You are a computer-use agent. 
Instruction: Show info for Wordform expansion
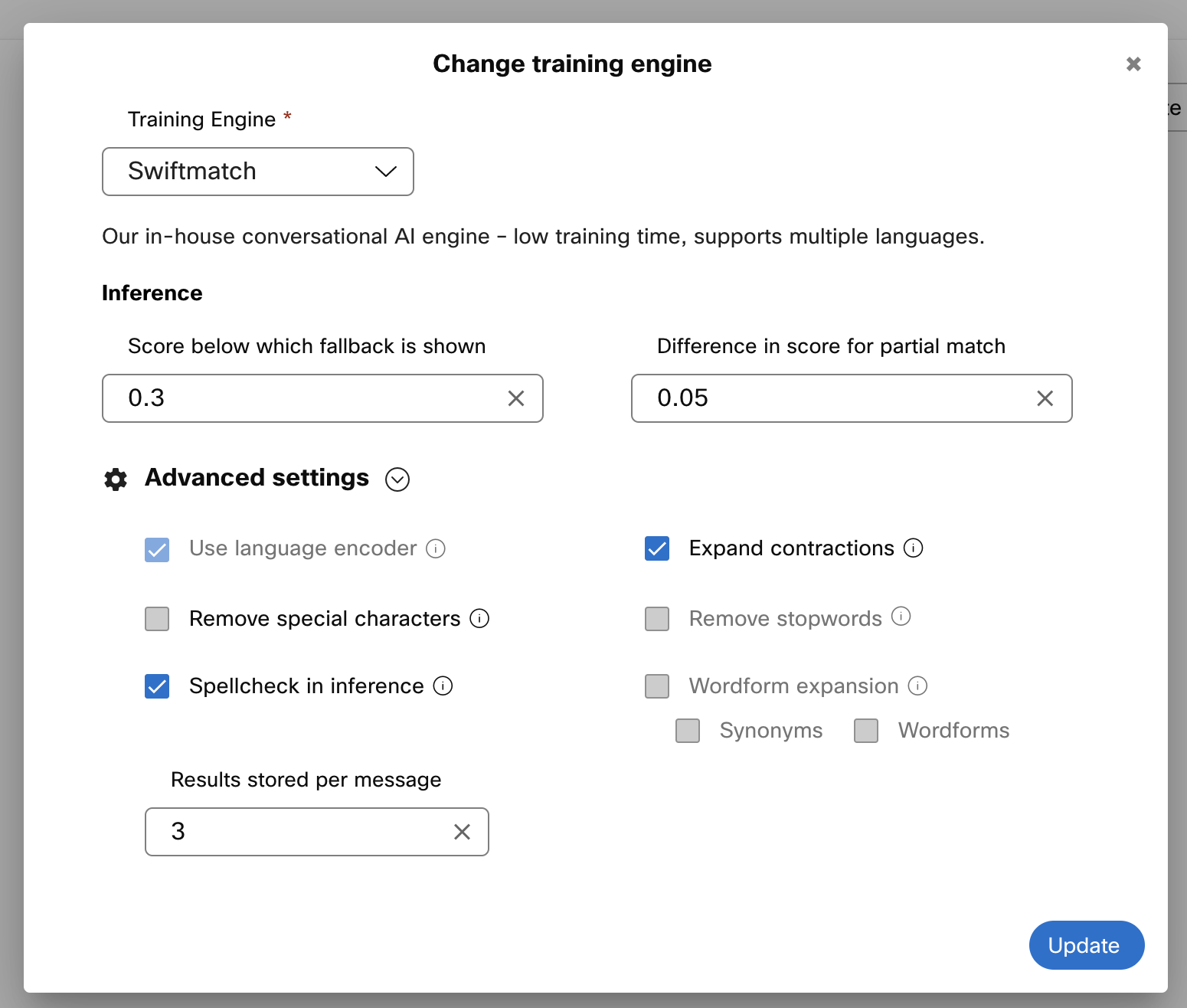pyautogui.click(x=917, y=686)
